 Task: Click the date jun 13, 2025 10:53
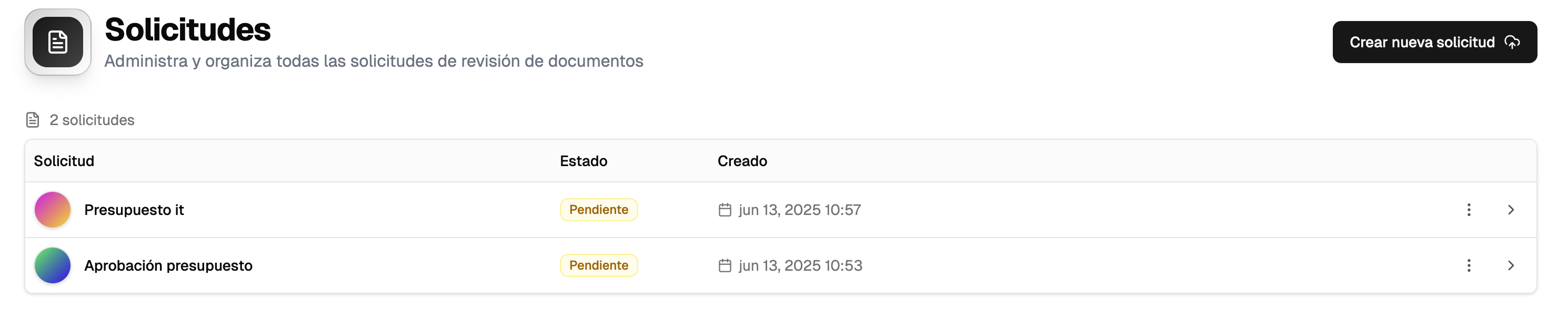[x=800, y=266]
